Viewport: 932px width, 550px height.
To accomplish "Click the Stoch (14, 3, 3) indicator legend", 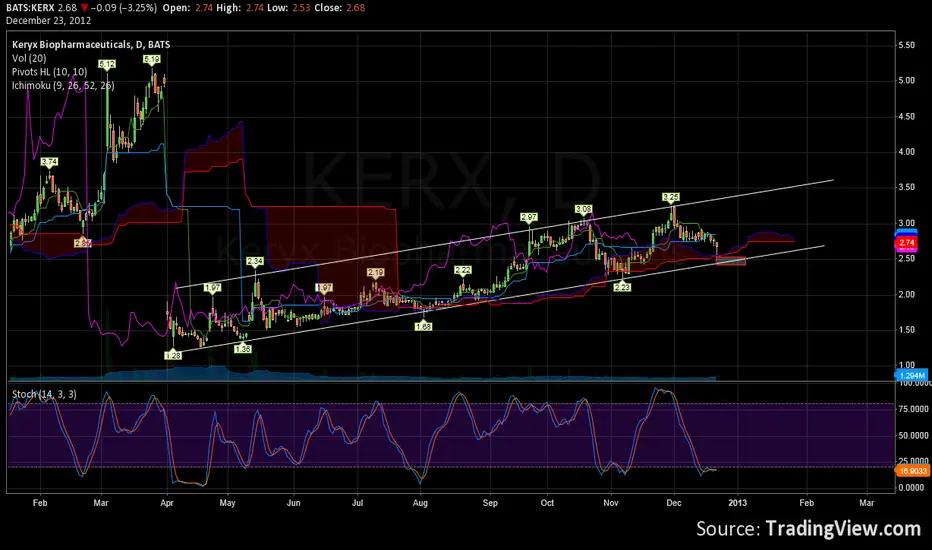I will point(44,394).
